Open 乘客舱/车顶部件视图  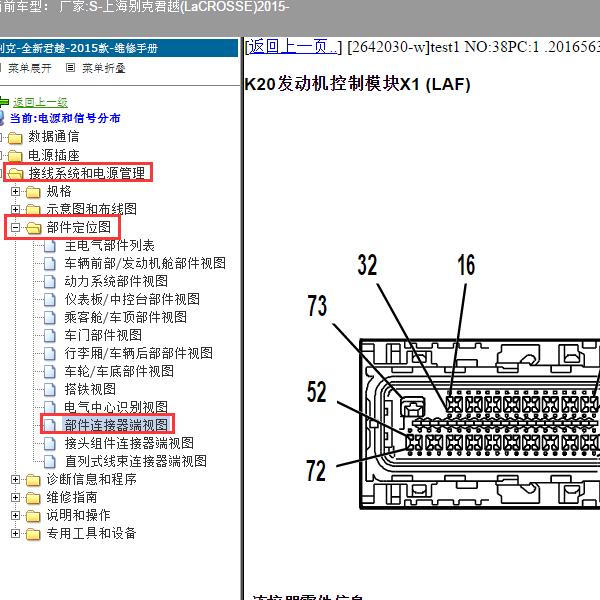(x=126, y=317)
